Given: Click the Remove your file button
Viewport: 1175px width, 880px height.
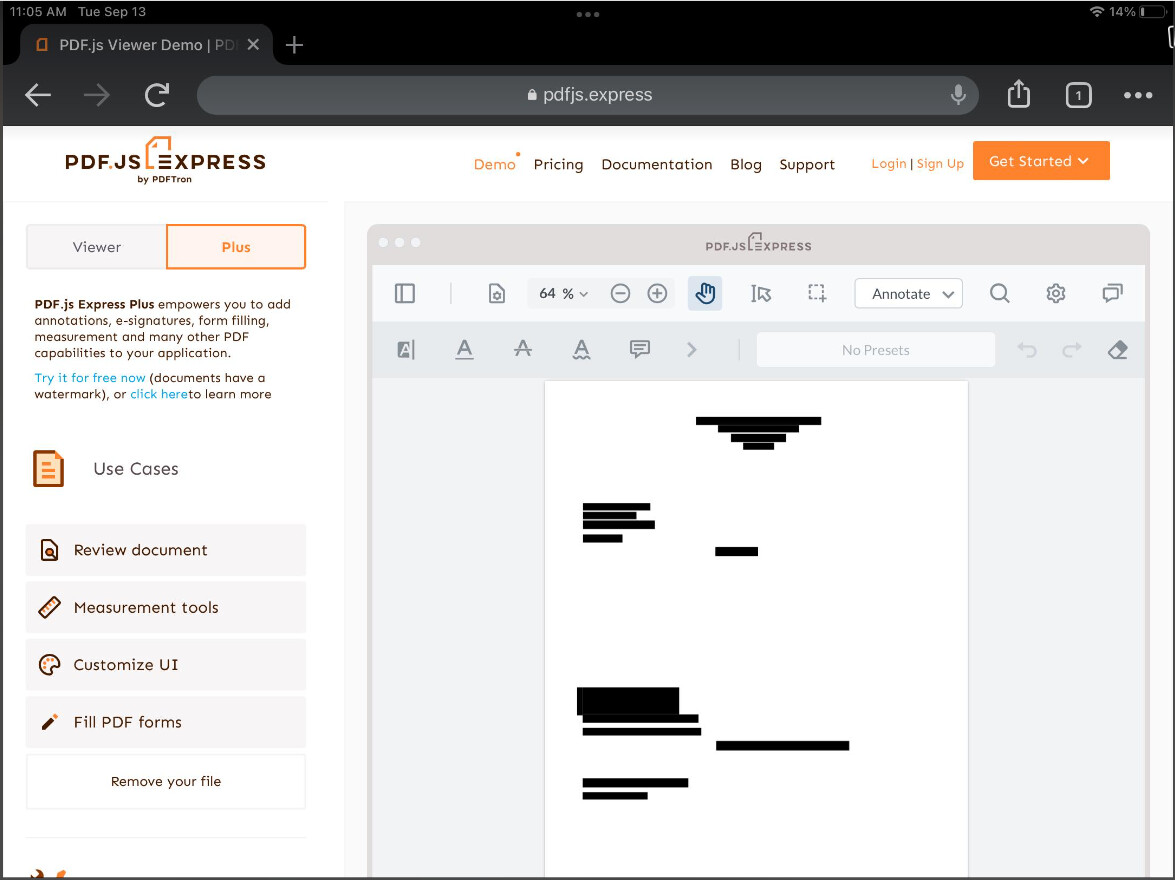Looking at the screenshot, I should (166, 781).
